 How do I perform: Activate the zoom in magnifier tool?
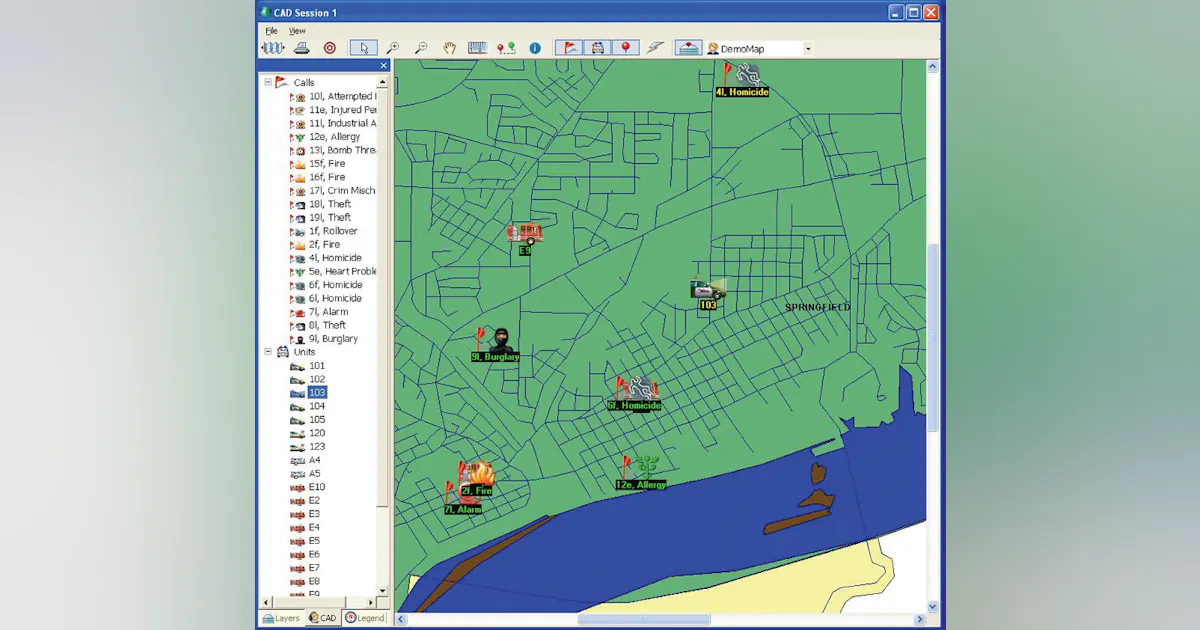coord(394,48)
